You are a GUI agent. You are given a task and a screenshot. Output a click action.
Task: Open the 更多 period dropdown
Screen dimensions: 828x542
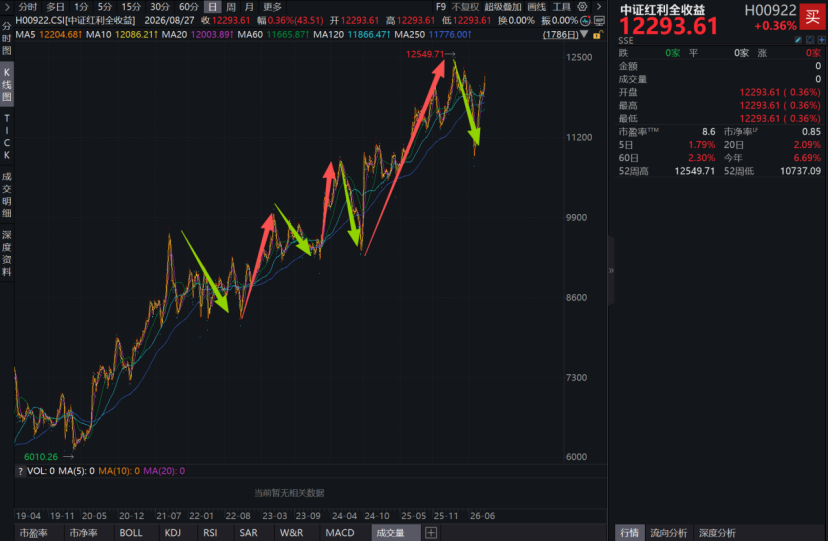coord(272,7)
